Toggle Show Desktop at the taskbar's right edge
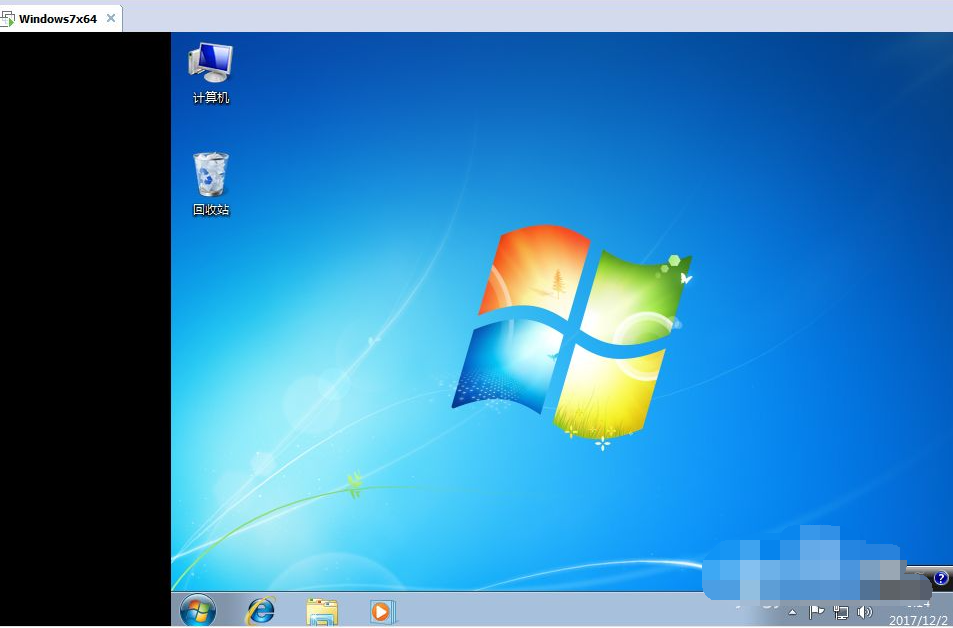953x628 pixels. pyautogui.click(x=950, y=611)
